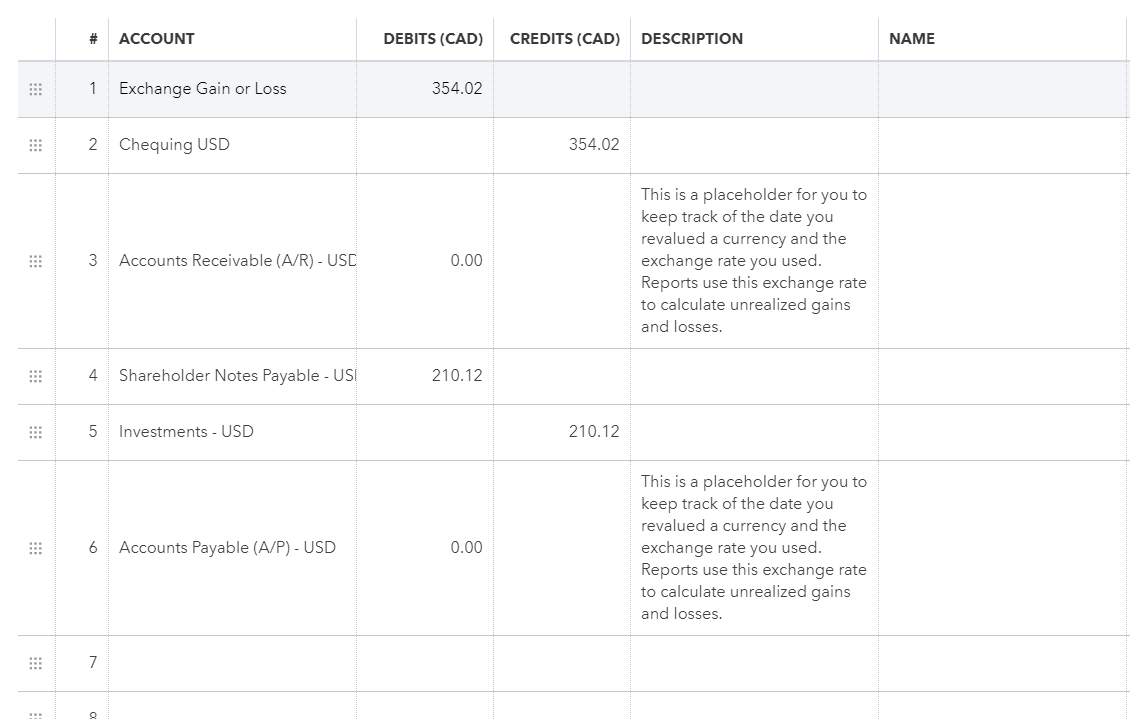Click drag handle for Accounts Payable row
Viewport: 1130px width, 719px height.
point(36,548)
